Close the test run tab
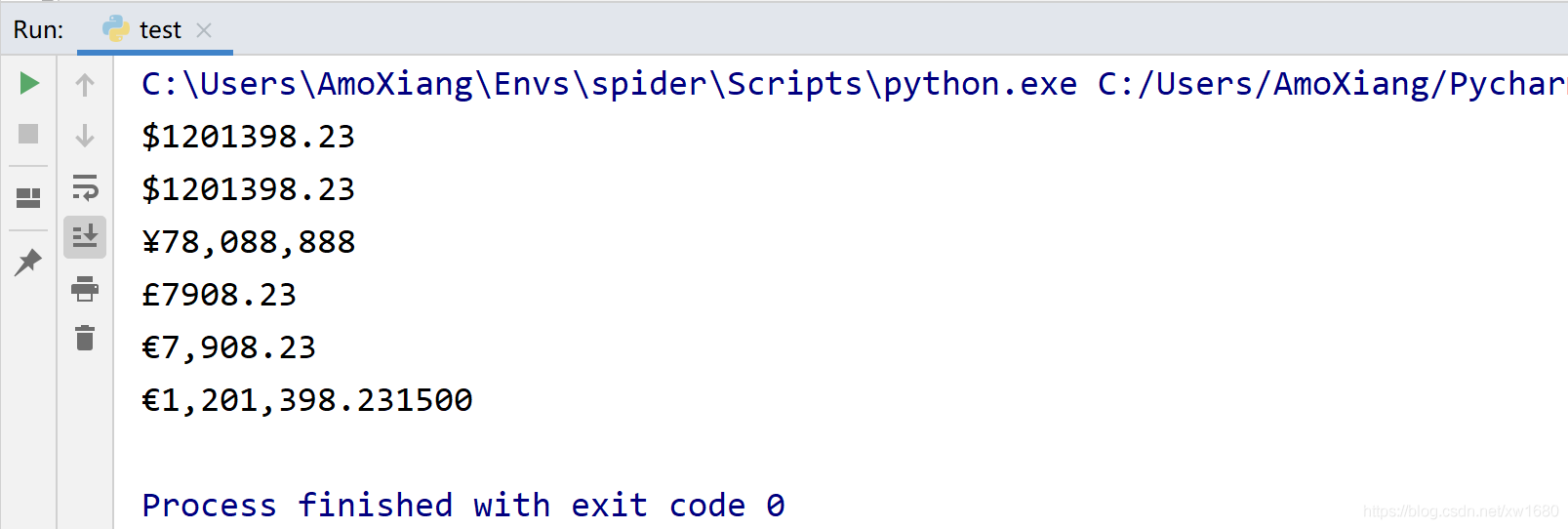This screenshot has width=1568, height=529. [204, 30]
